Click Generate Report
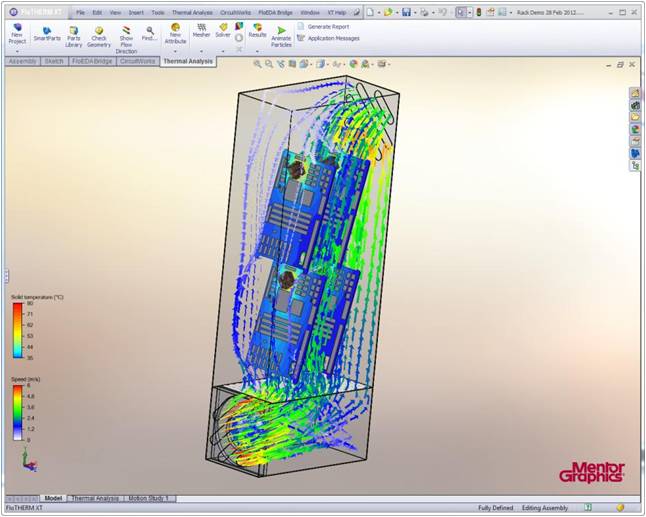 327,26
